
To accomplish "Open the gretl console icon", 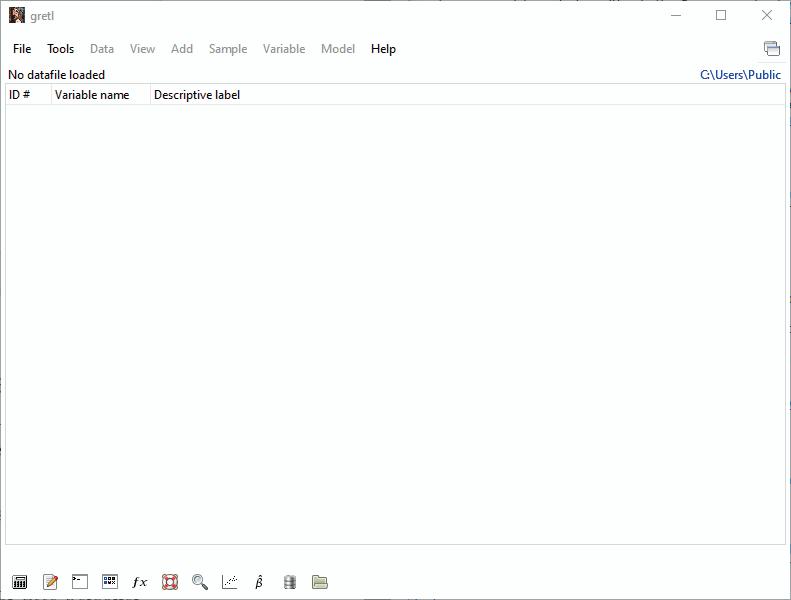I will (x=80, y=582).
